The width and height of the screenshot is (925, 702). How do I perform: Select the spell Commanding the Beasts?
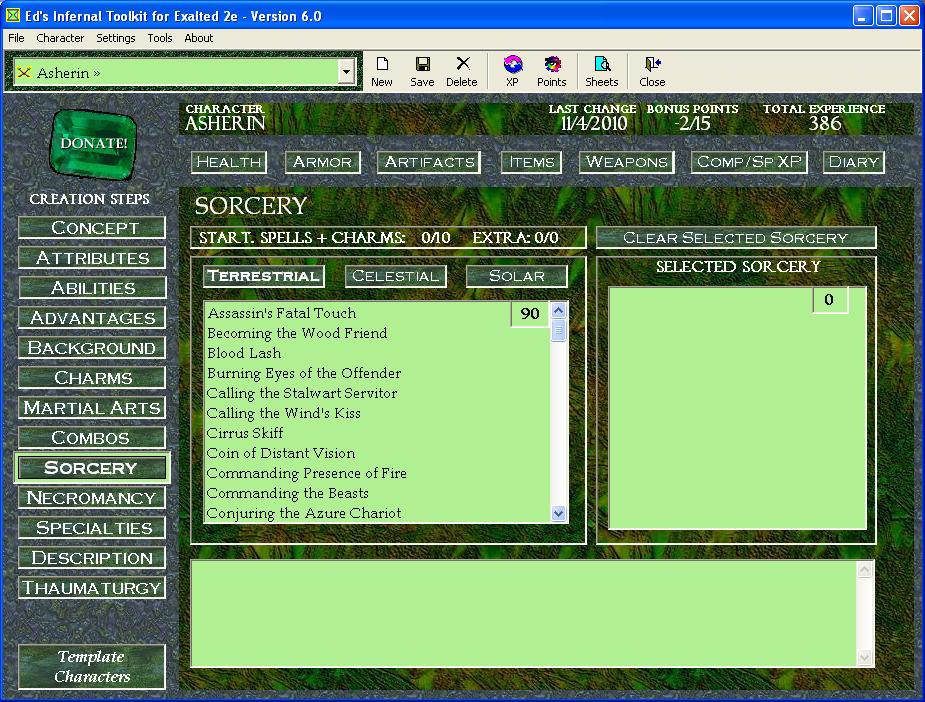pos(288,494)
